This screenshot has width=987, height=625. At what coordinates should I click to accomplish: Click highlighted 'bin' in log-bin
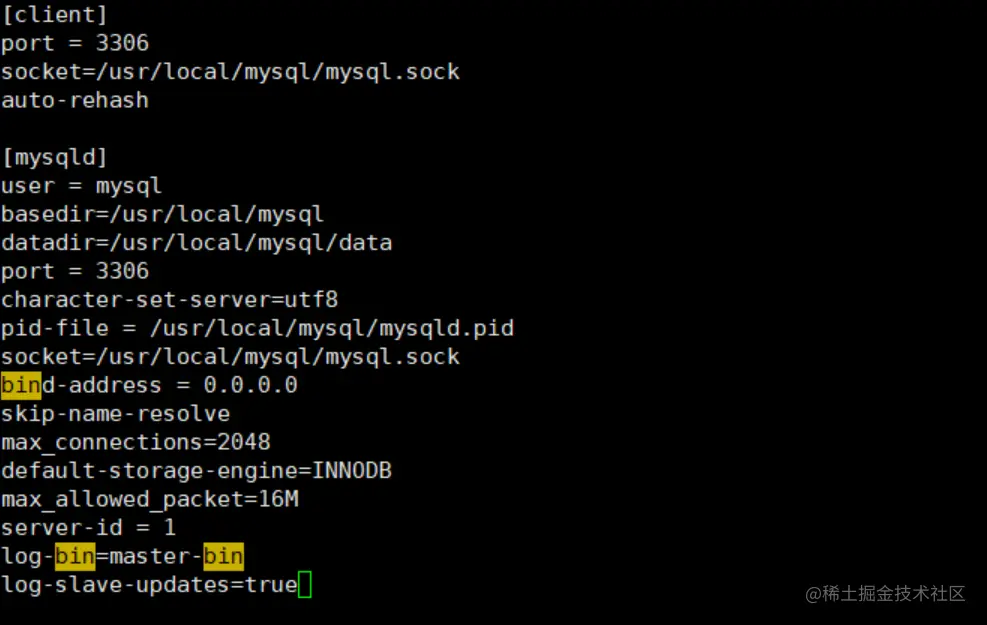pos(74,556)
